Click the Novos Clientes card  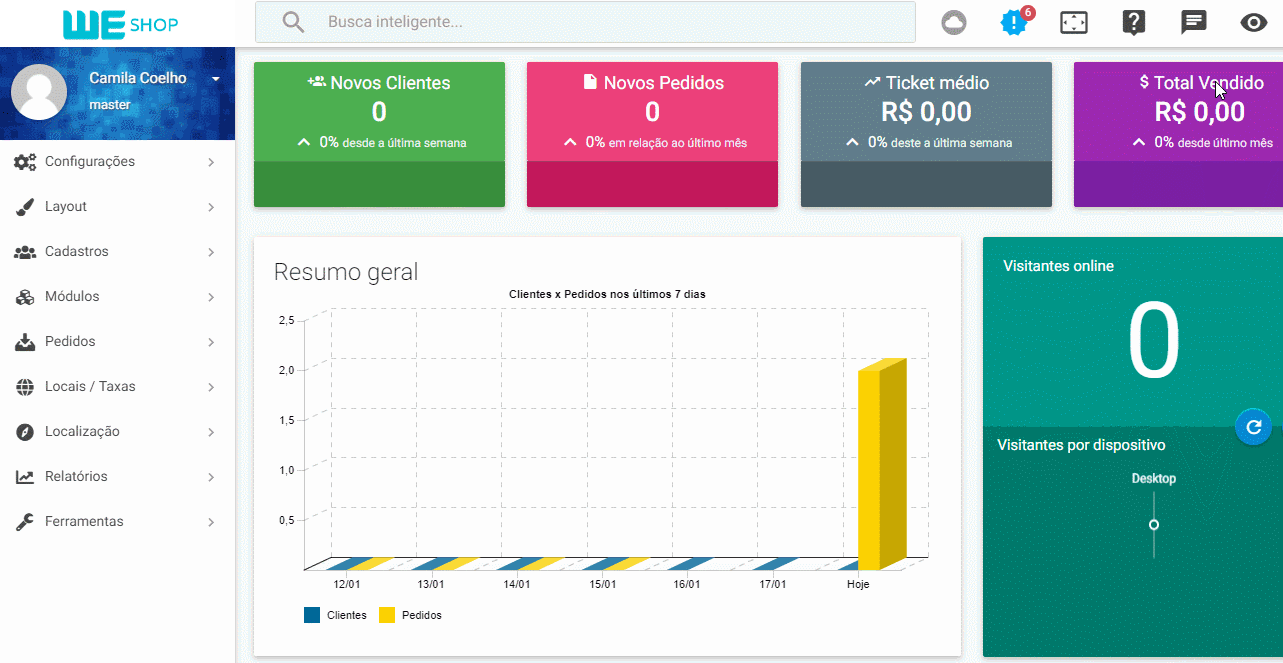click(x=379, y=112)
